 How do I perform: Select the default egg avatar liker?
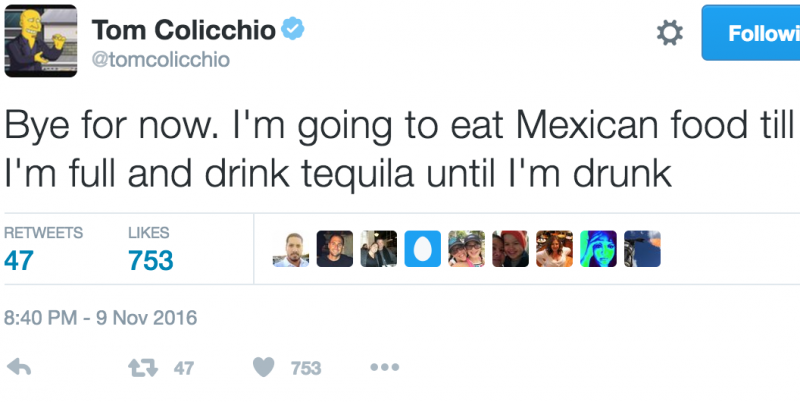pos(422,249)
